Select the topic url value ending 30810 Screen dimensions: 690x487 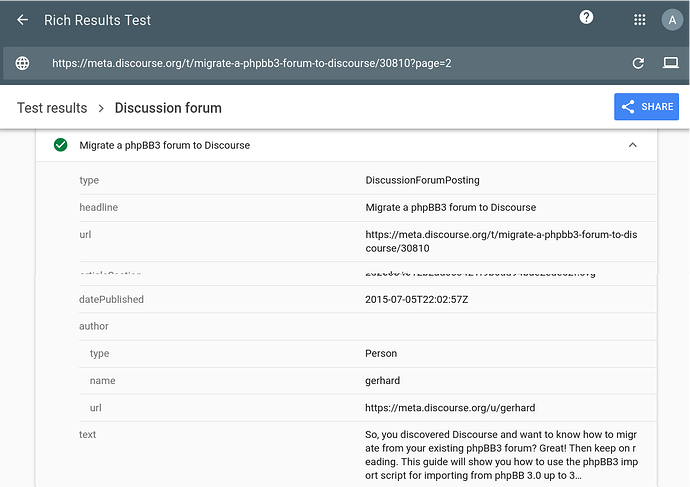pyautogui.click(x=501, y=241)
